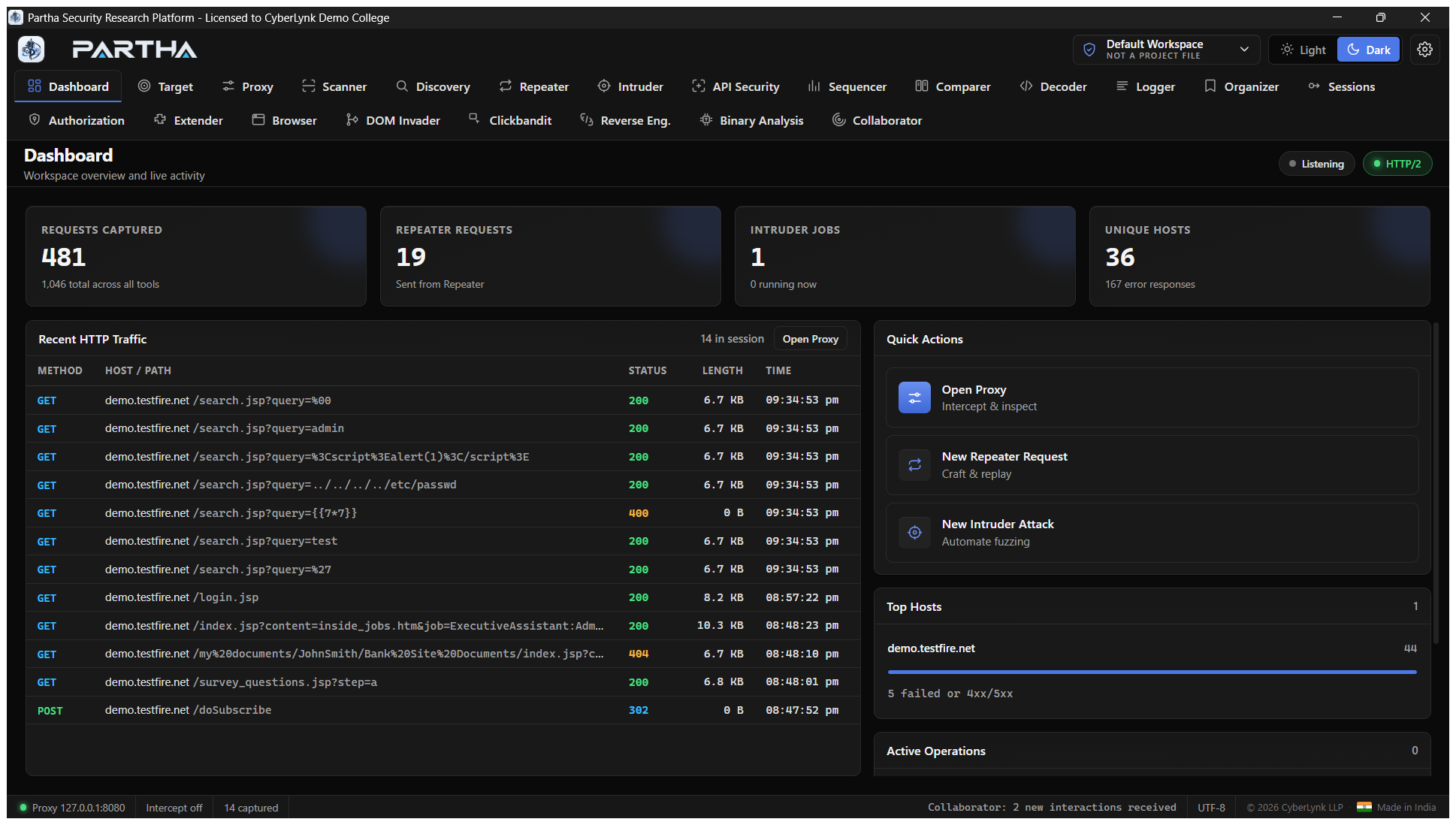Switch to Light theme
This screenshot has width=1456, height=825.
1303,50
